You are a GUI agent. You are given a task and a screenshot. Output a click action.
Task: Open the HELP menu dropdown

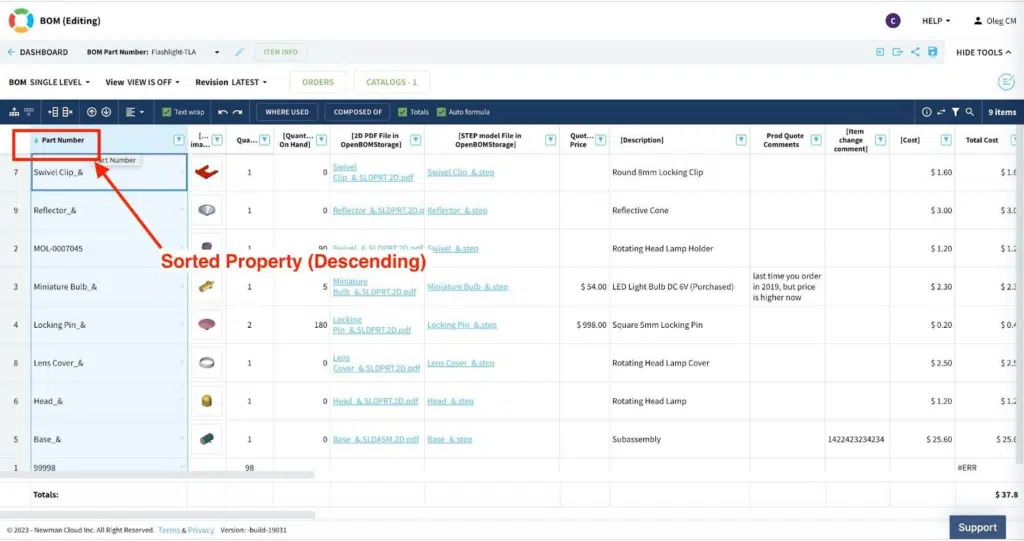point(936,21)
